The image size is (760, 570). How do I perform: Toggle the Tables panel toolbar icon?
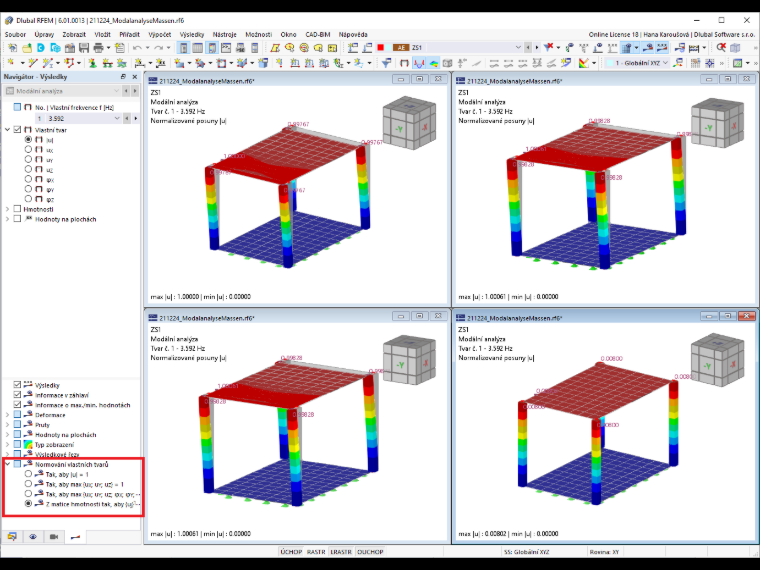[197, 48]
